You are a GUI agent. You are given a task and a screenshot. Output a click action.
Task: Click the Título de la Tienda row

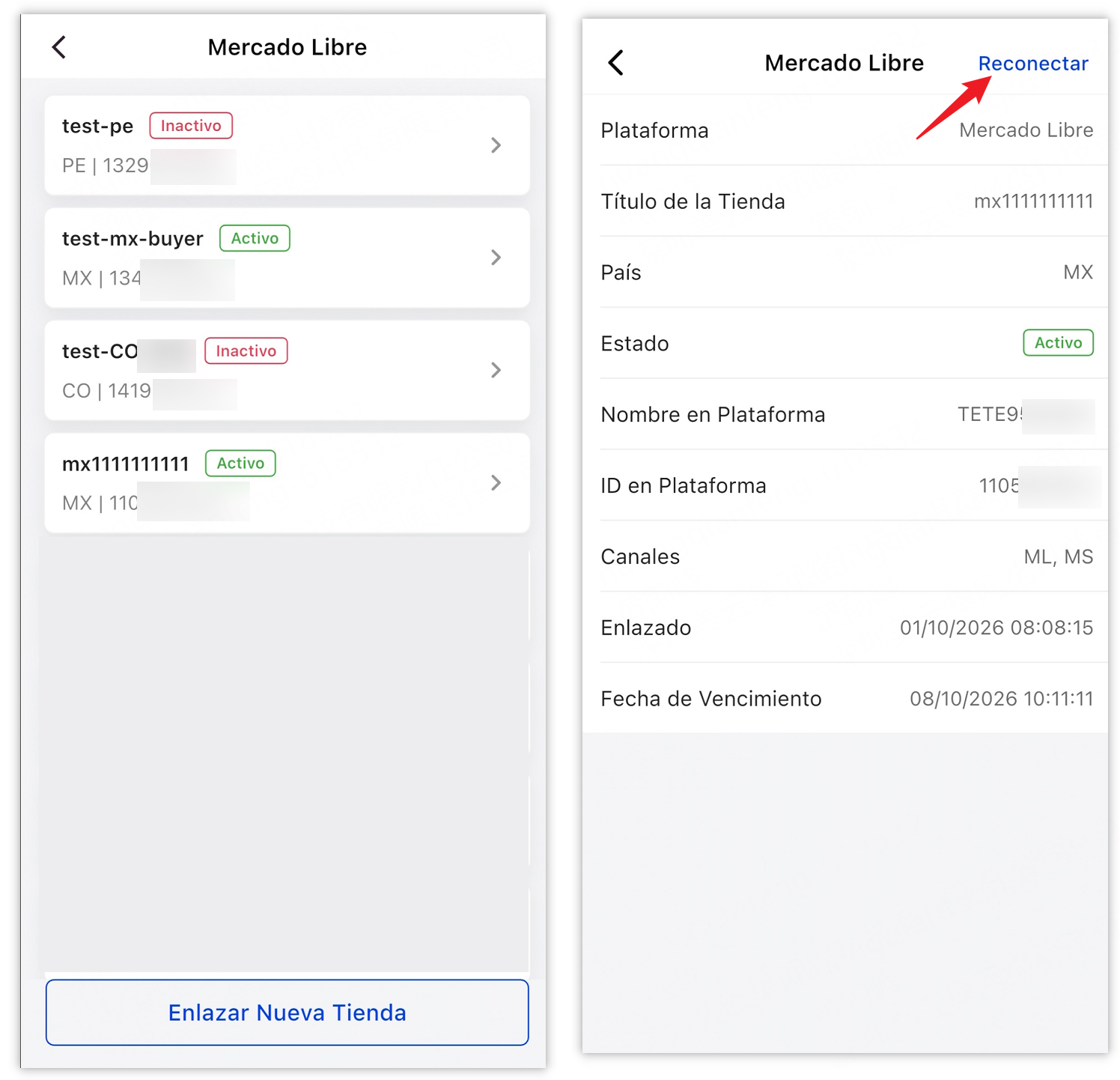tap(846, 201)
